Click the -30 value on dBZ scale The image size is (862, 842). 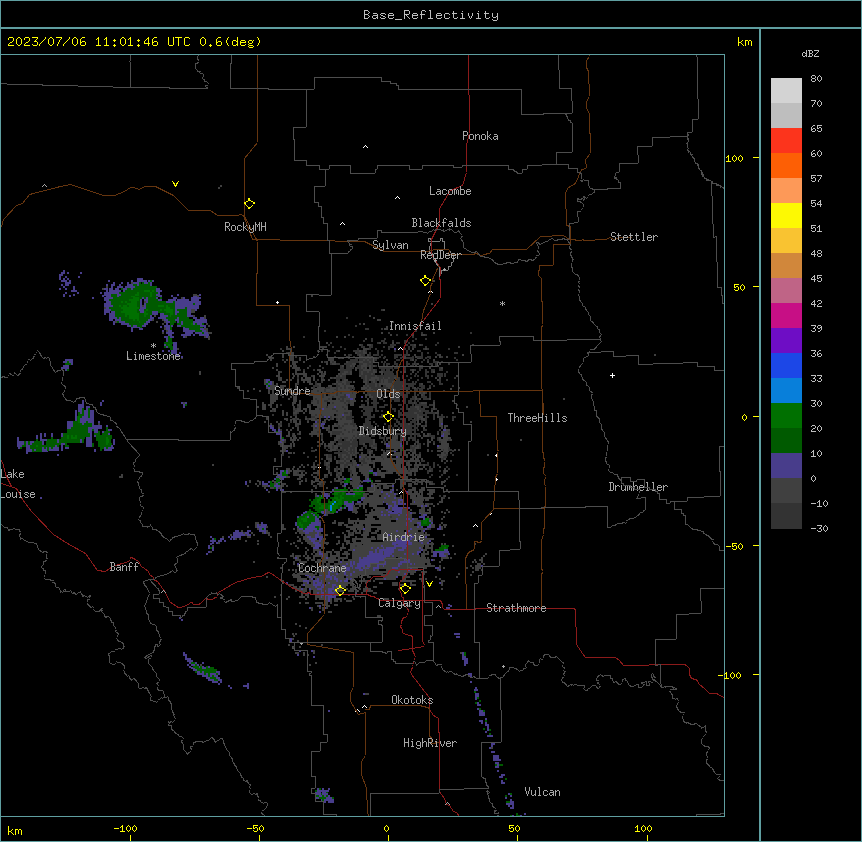pyautogui.click(x=819, y=529)
